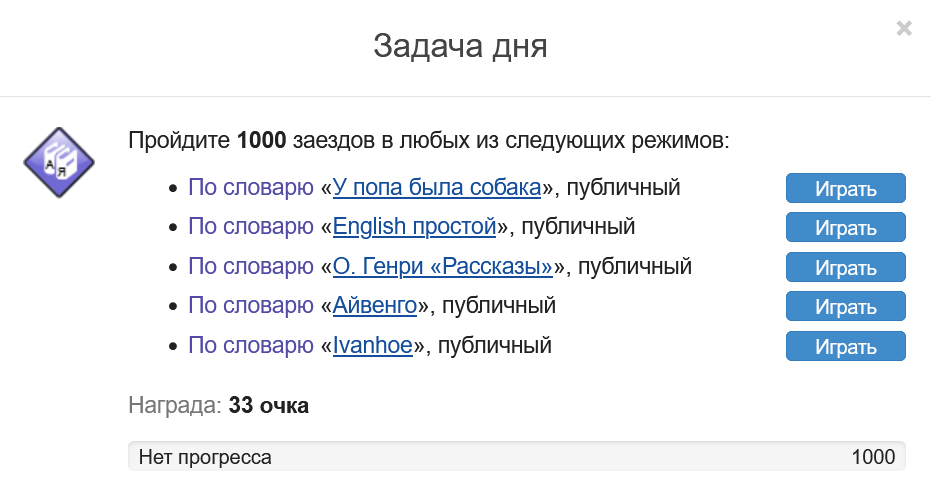Open the «Ivanhoe» dictionary link
Screen dimensions: 931x495
pos(373,346)
